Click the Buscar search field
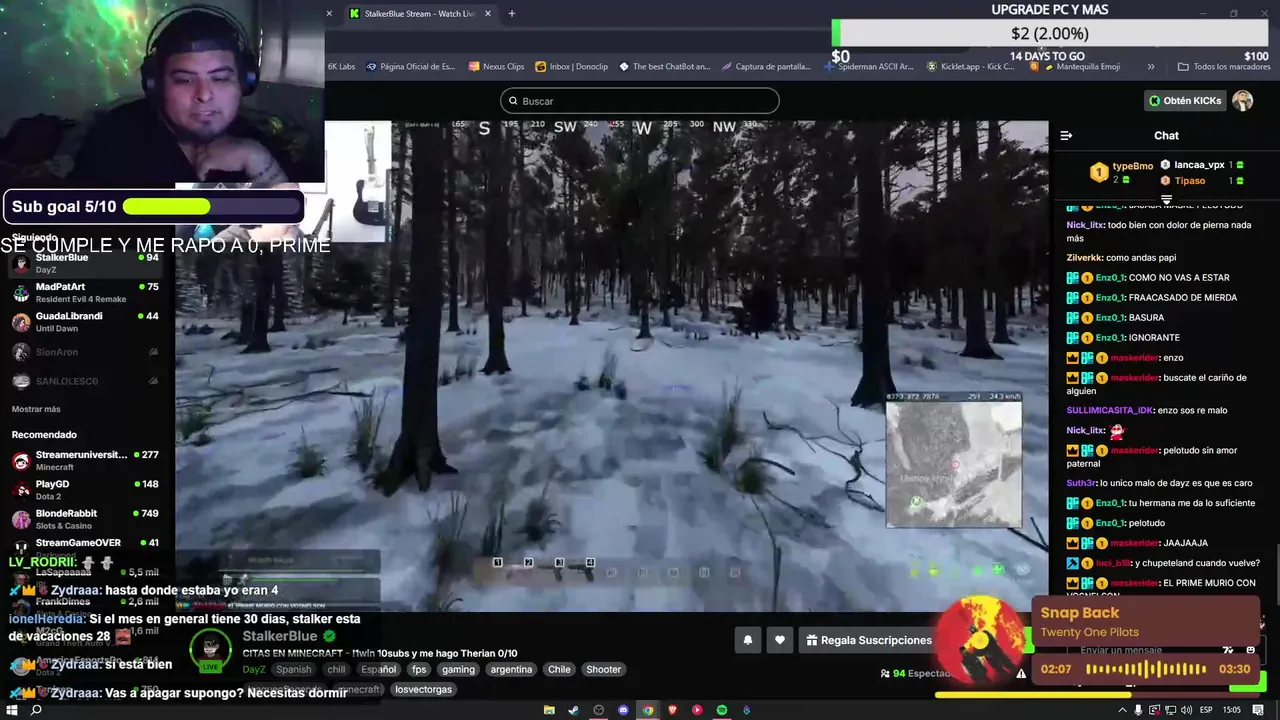The width and height of the screenshot is (1280, 720). point(639,101)
